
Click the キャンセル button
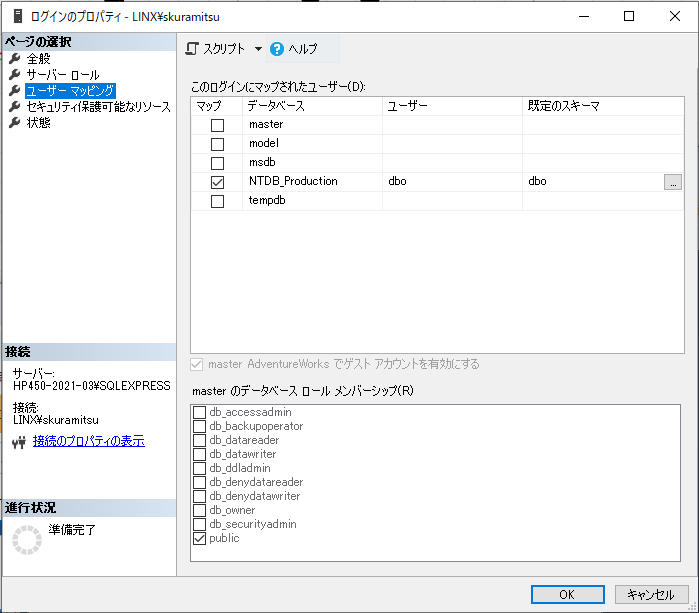(x=651, y=594)
